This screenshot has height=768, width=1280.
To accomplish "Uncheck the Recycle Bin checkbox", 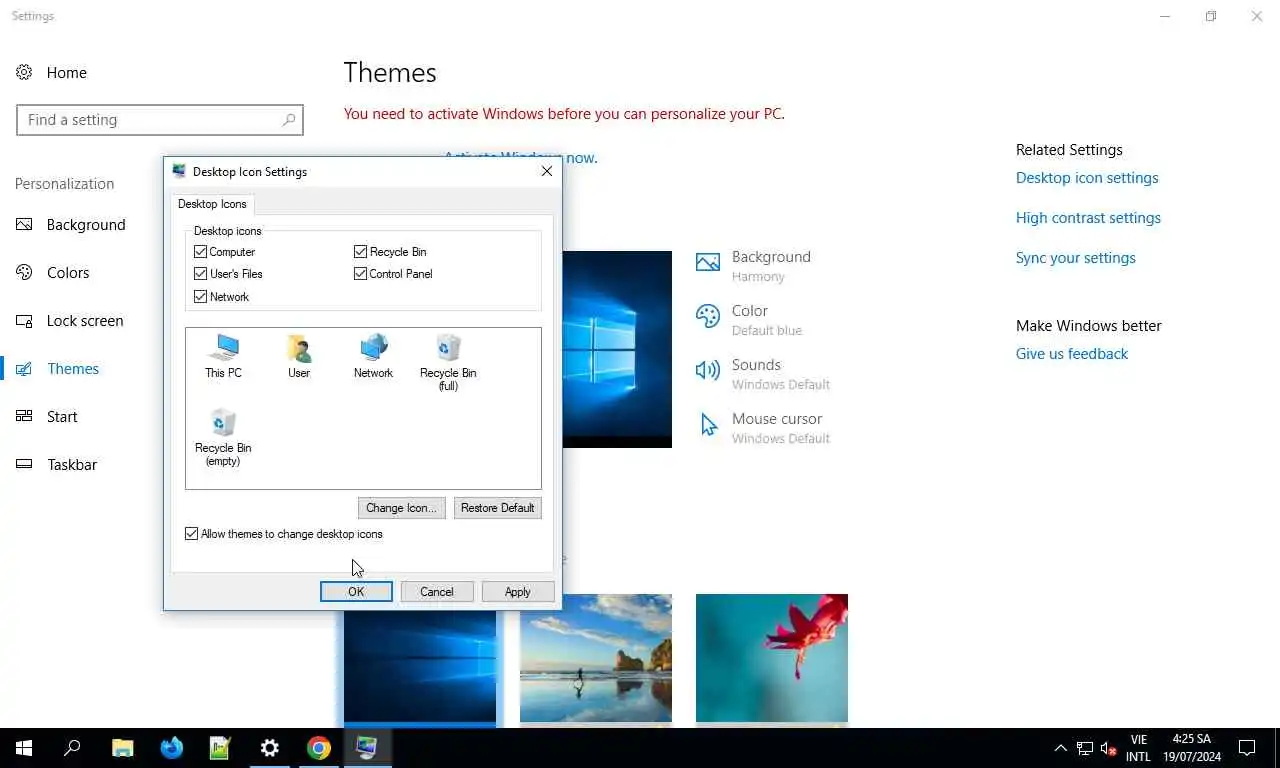I will pyautogui.click(x=360, y=252).
